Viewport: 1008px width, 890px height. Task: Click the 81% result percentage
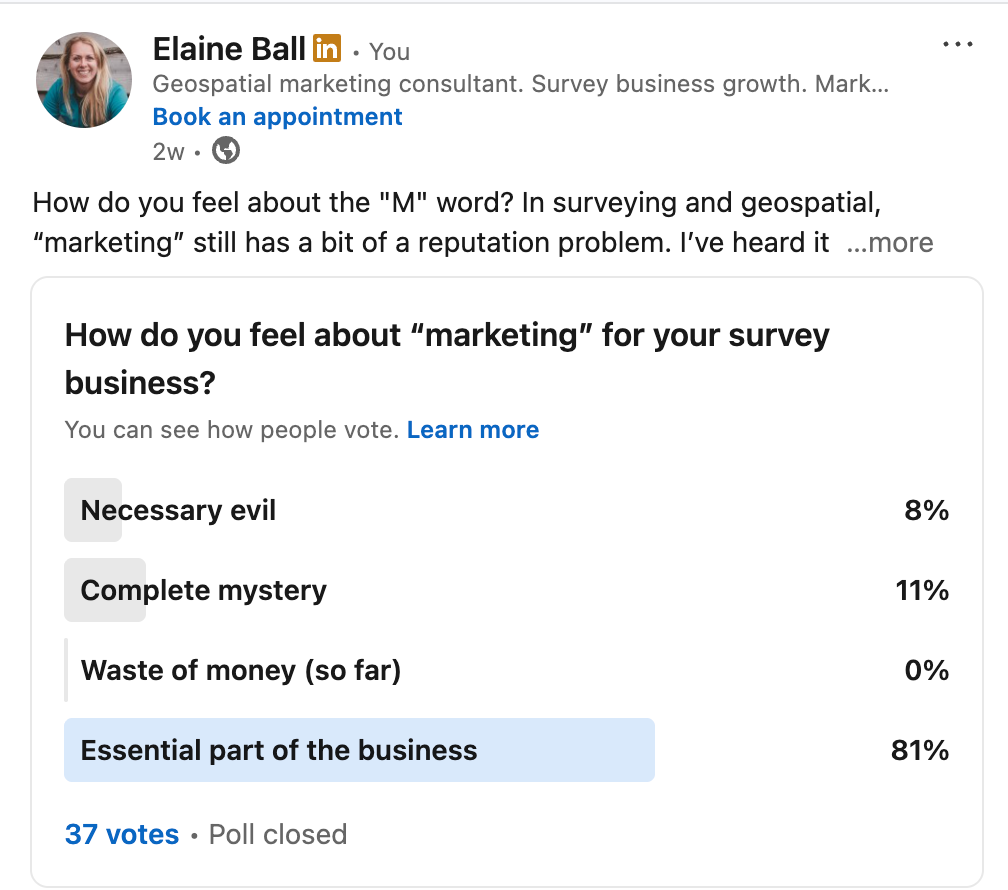[919, 750]
